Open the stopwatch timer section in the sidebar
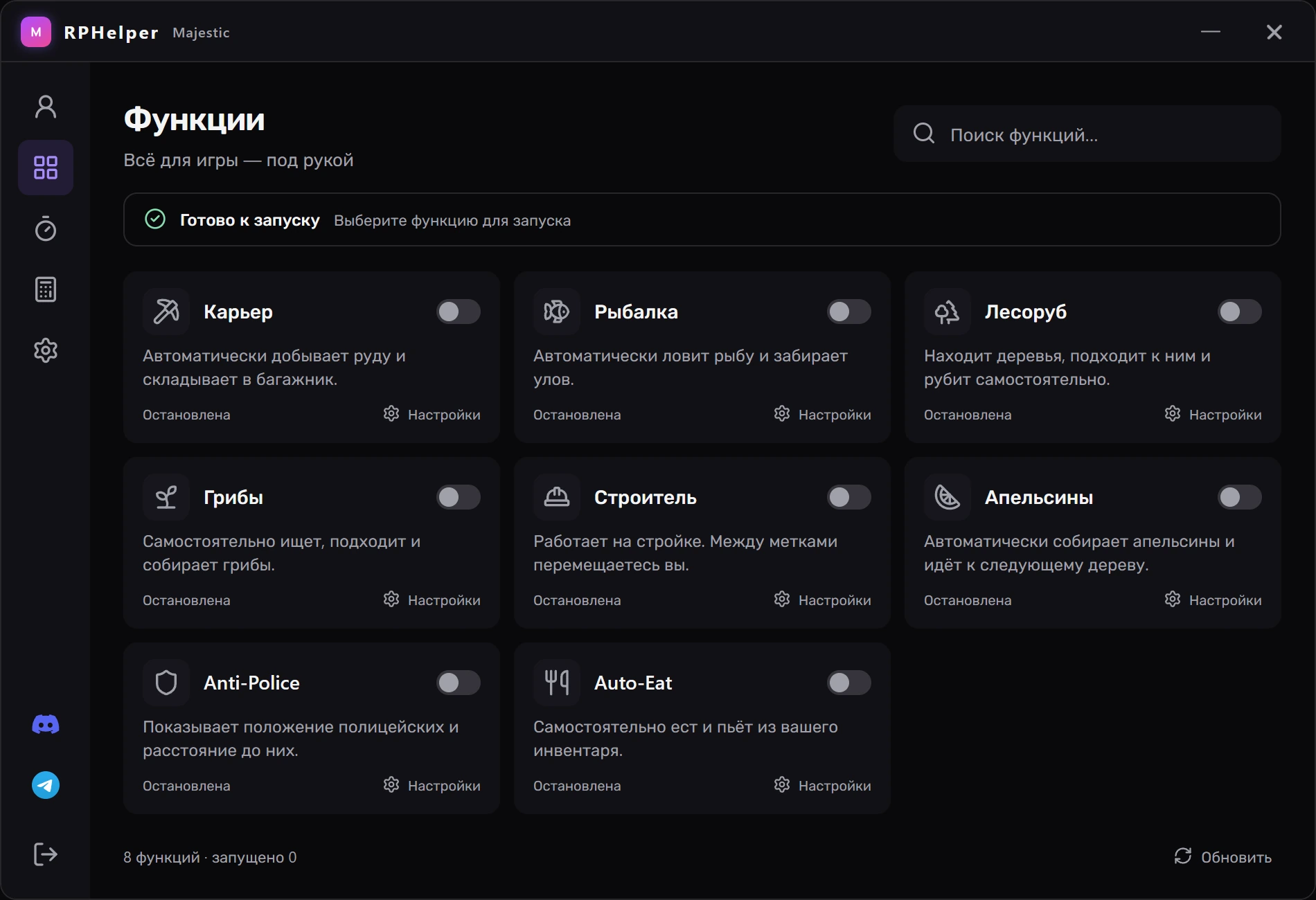 (46, 228)
